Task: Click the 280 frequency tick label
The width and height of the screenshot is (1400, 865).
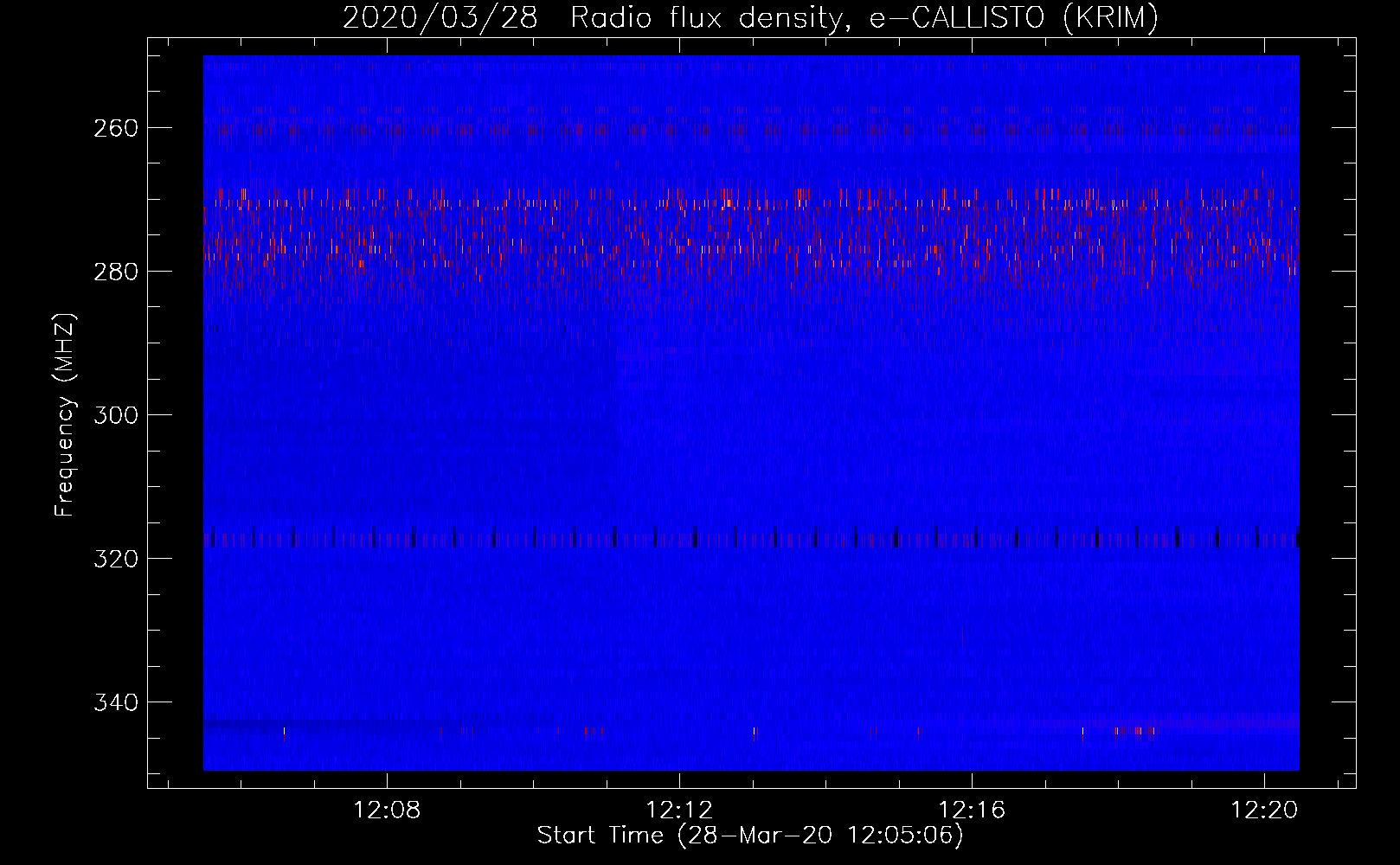Action: [x=115, y=272]
